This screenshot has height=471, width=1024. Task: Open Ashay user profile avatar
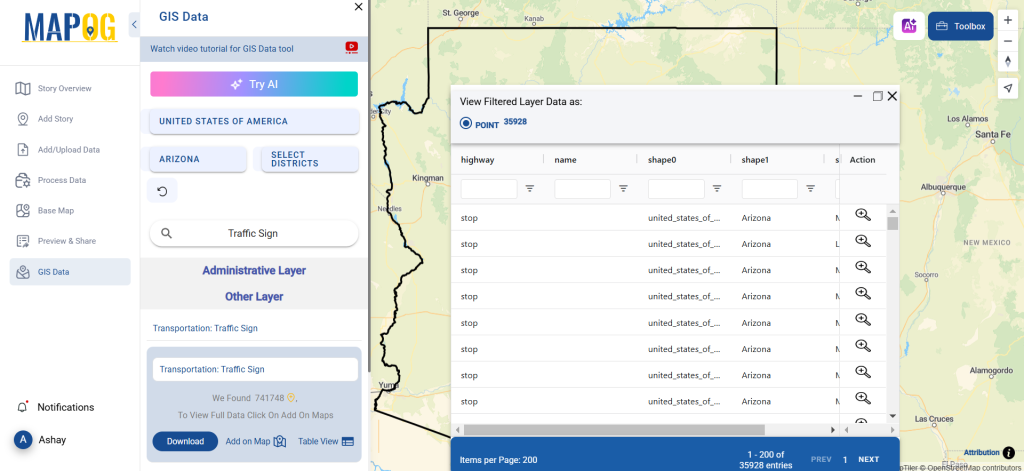click(x=24, y=440)
